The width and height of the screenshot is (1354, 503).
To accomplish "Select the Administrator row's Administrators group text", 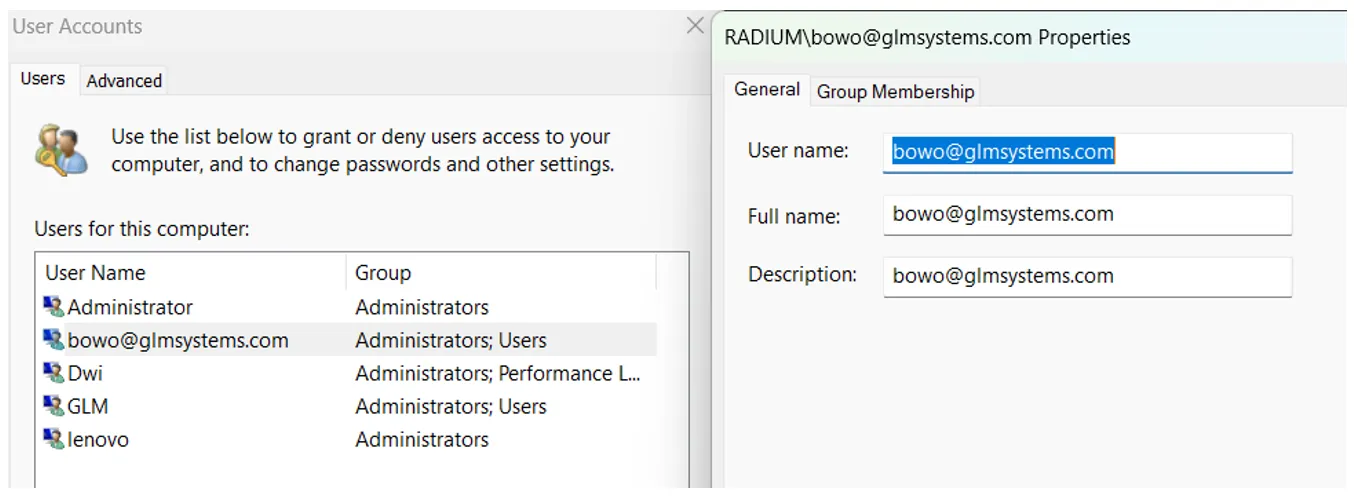I will pos(422,307).
